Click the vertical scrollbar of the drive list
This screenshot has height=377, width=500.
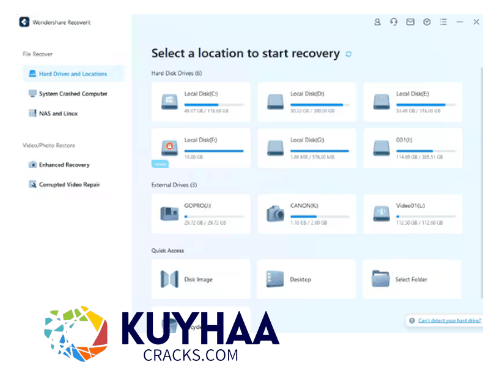(x=482, y=183)
